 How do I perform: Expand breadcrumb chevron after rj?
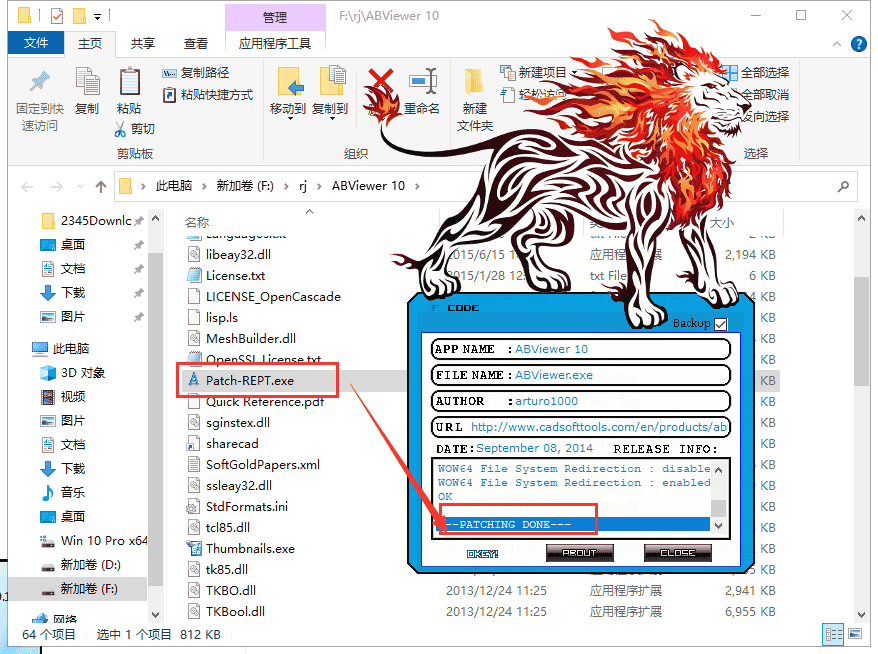[x=319, y=186]
